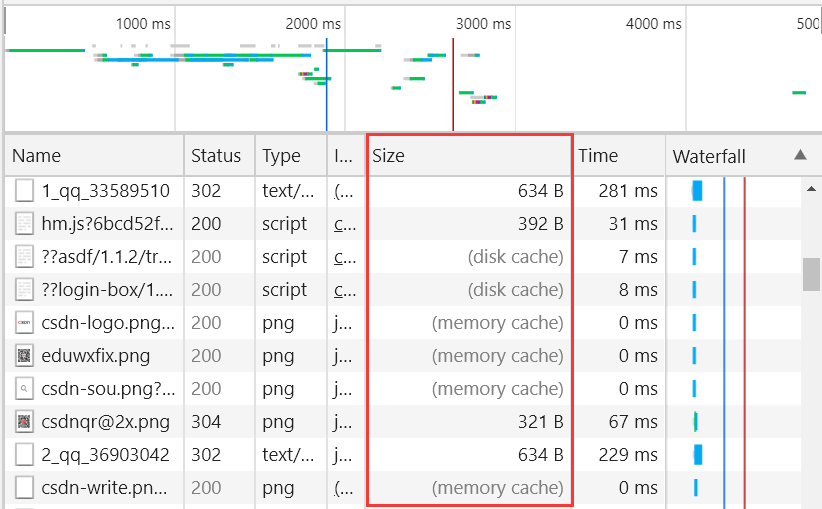This screenshot has height=509, width=822.
Task: Click waterfall bar for 1_qq_33589510
Action: [x=697, y=191]
